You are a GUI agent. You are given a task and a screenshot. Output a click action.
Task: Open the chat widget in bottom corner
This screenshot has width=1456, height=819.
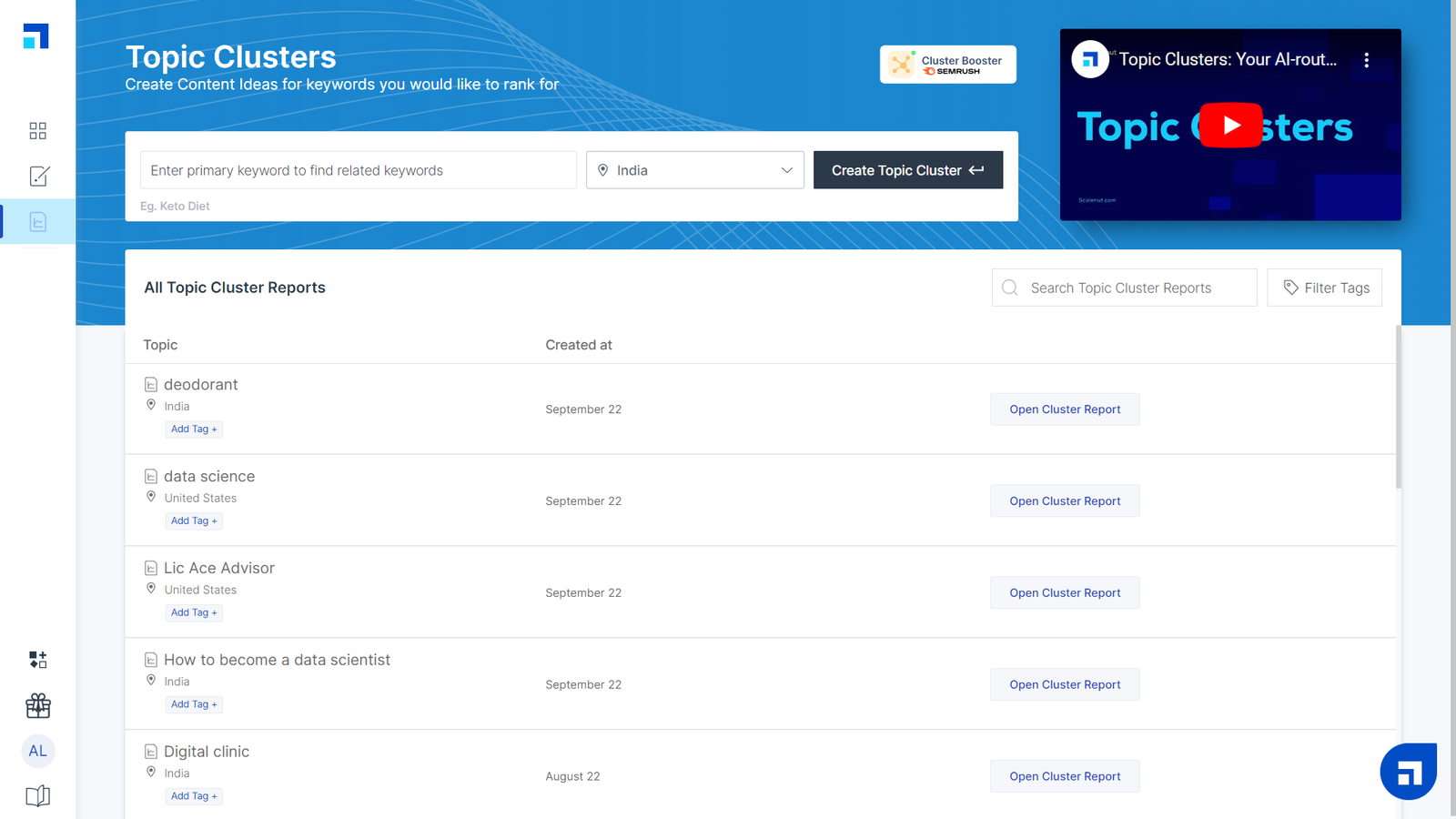point(1408,772)
